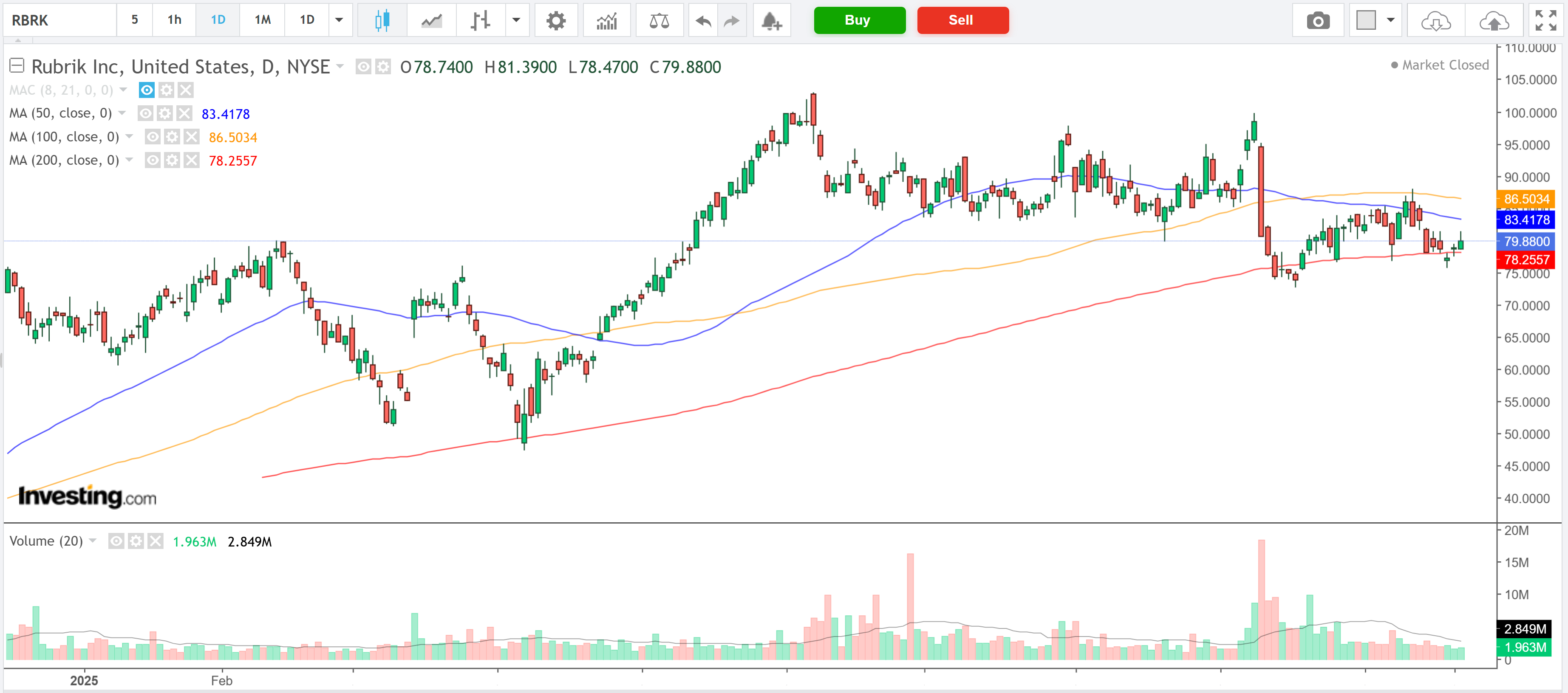The width and height of the screenshot is (1568, 693).
Task: Open the indicators icon
Action: pyautogui.click(x=606, y=20)
